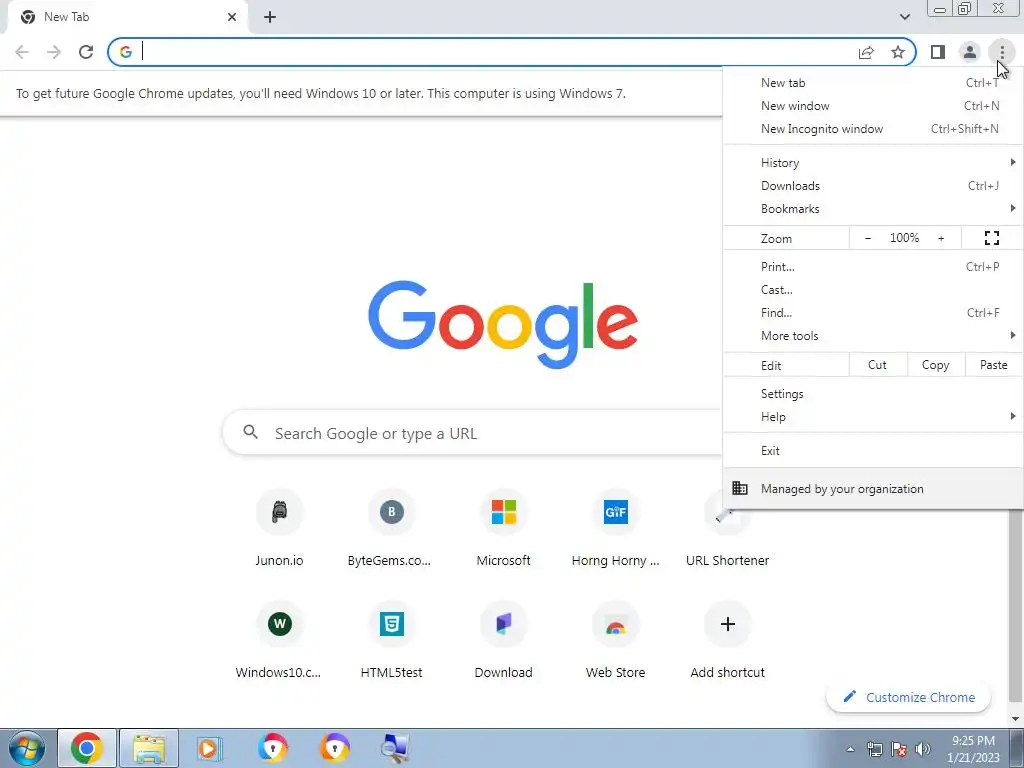Expand the More tools submenu
This screenshot has height=768, width=1024.
tap(873, 336)
